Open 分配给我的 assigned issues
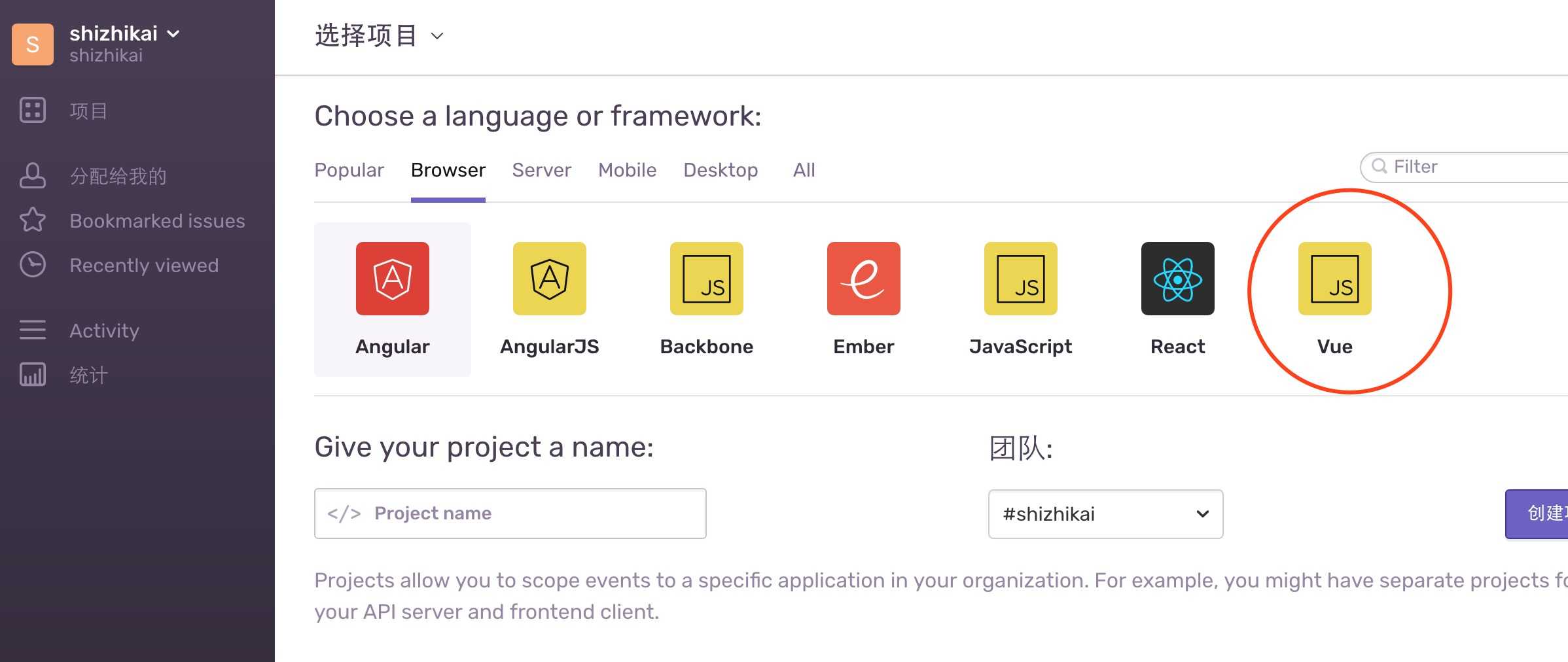 click(x=33, y=176)
